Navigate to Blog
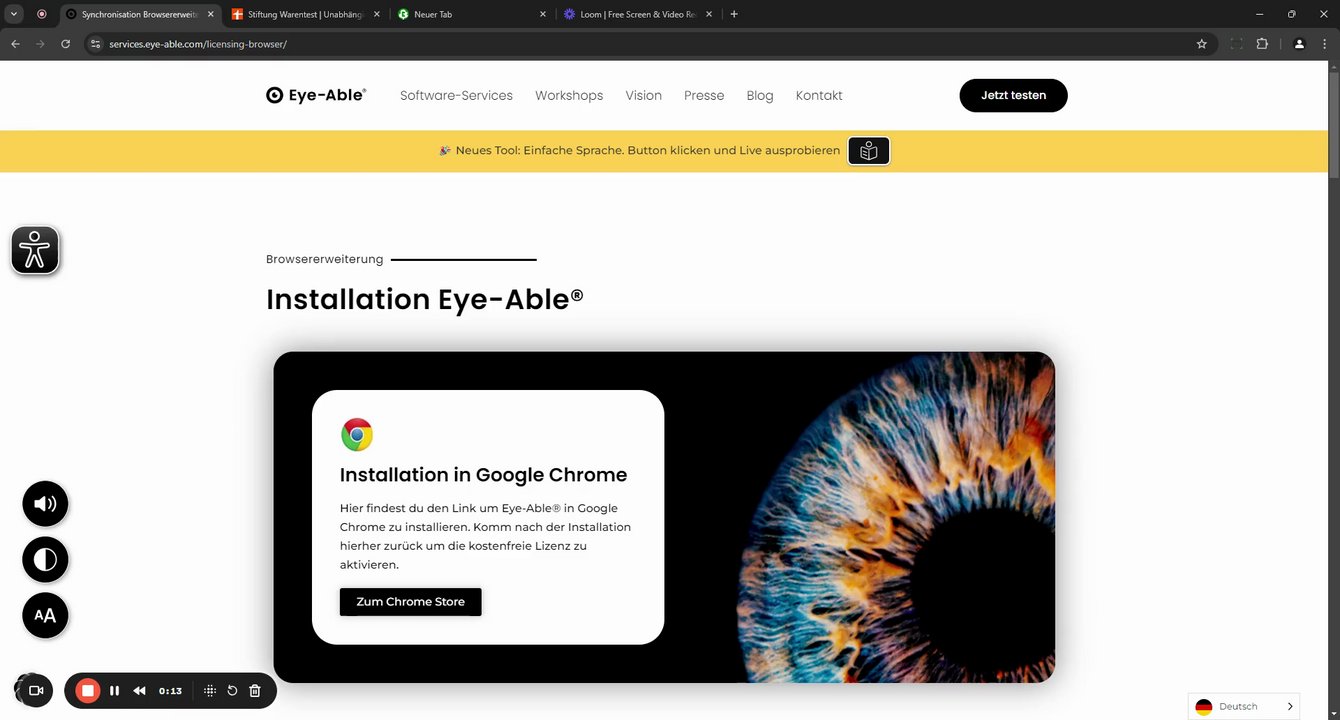This screenshot has width=1340, height=720. [x=760, y=96]
